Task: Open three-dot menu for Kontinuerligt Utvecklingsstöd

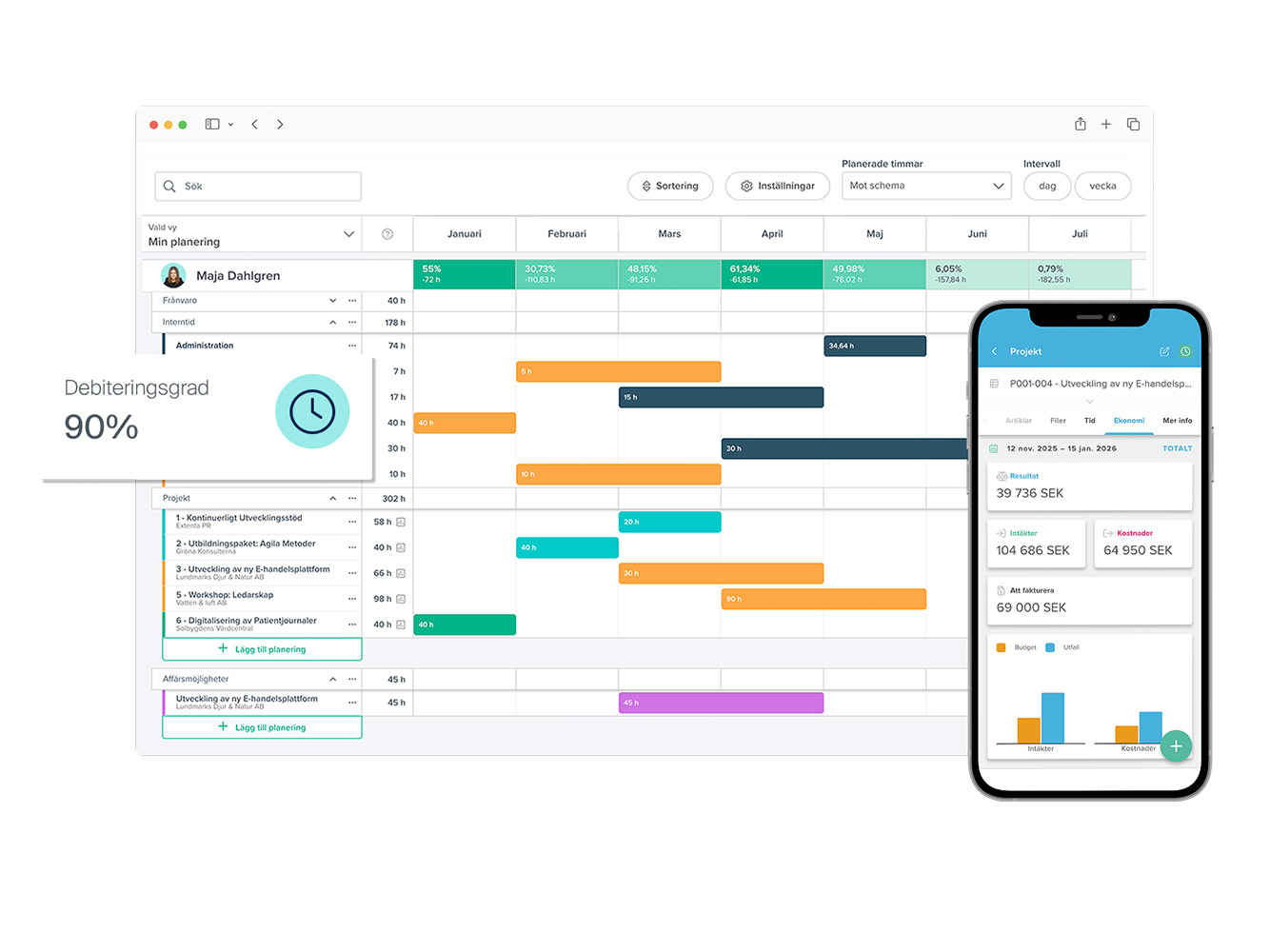Action: [352, 522]
